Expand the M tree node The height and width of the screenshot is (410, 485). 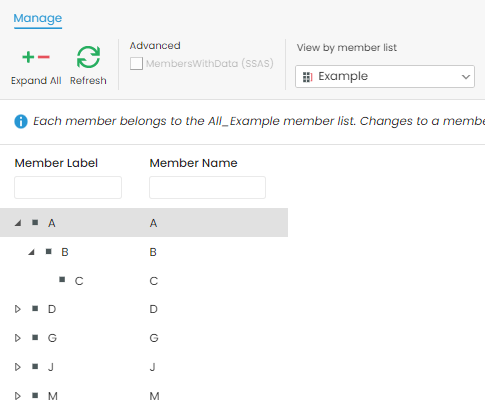(x=18, y=396)
